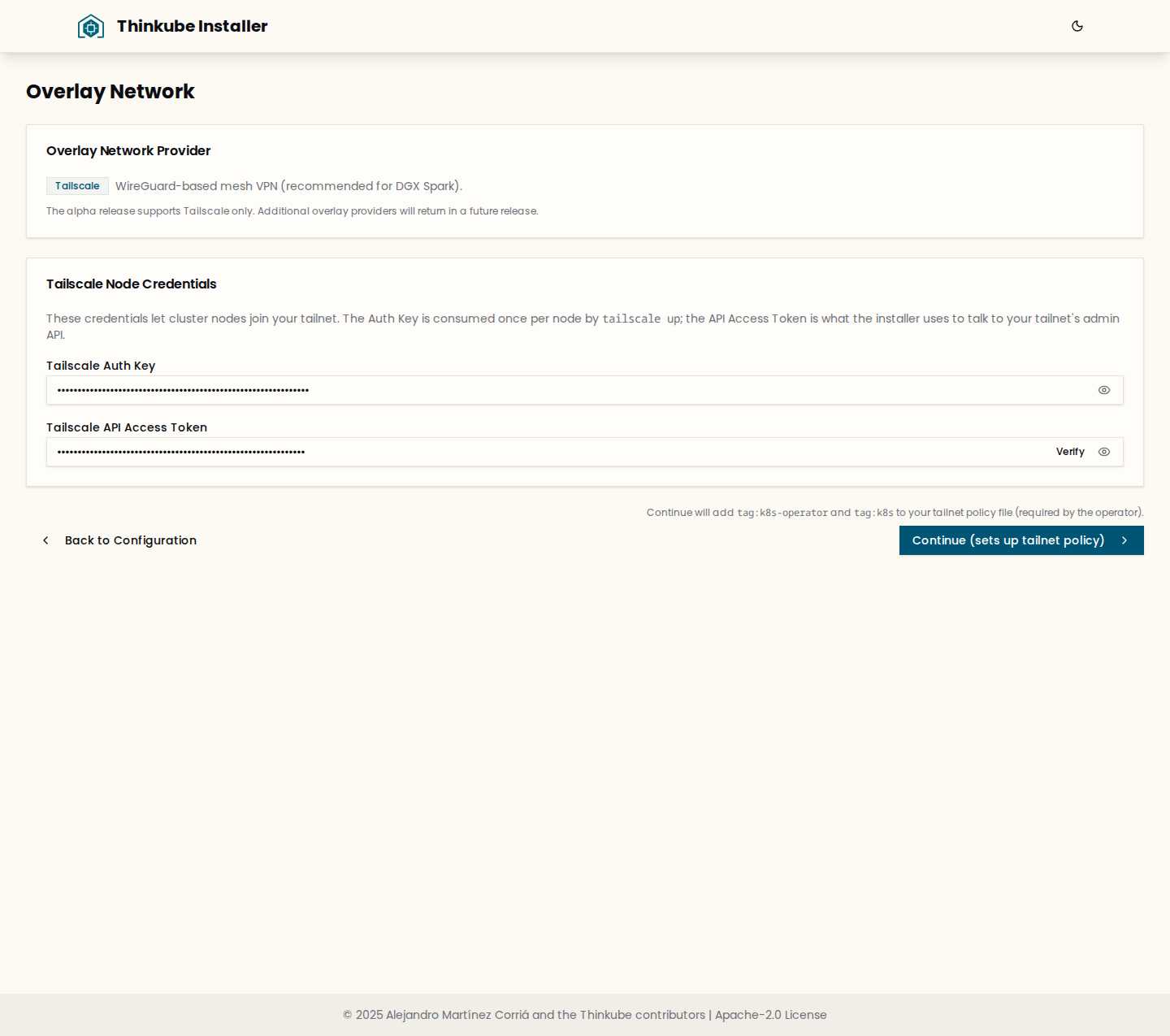This screenshot has width=1170, height=1036.
Task: Click the Tailscale Auth Key label
Action: pos(101,366)
